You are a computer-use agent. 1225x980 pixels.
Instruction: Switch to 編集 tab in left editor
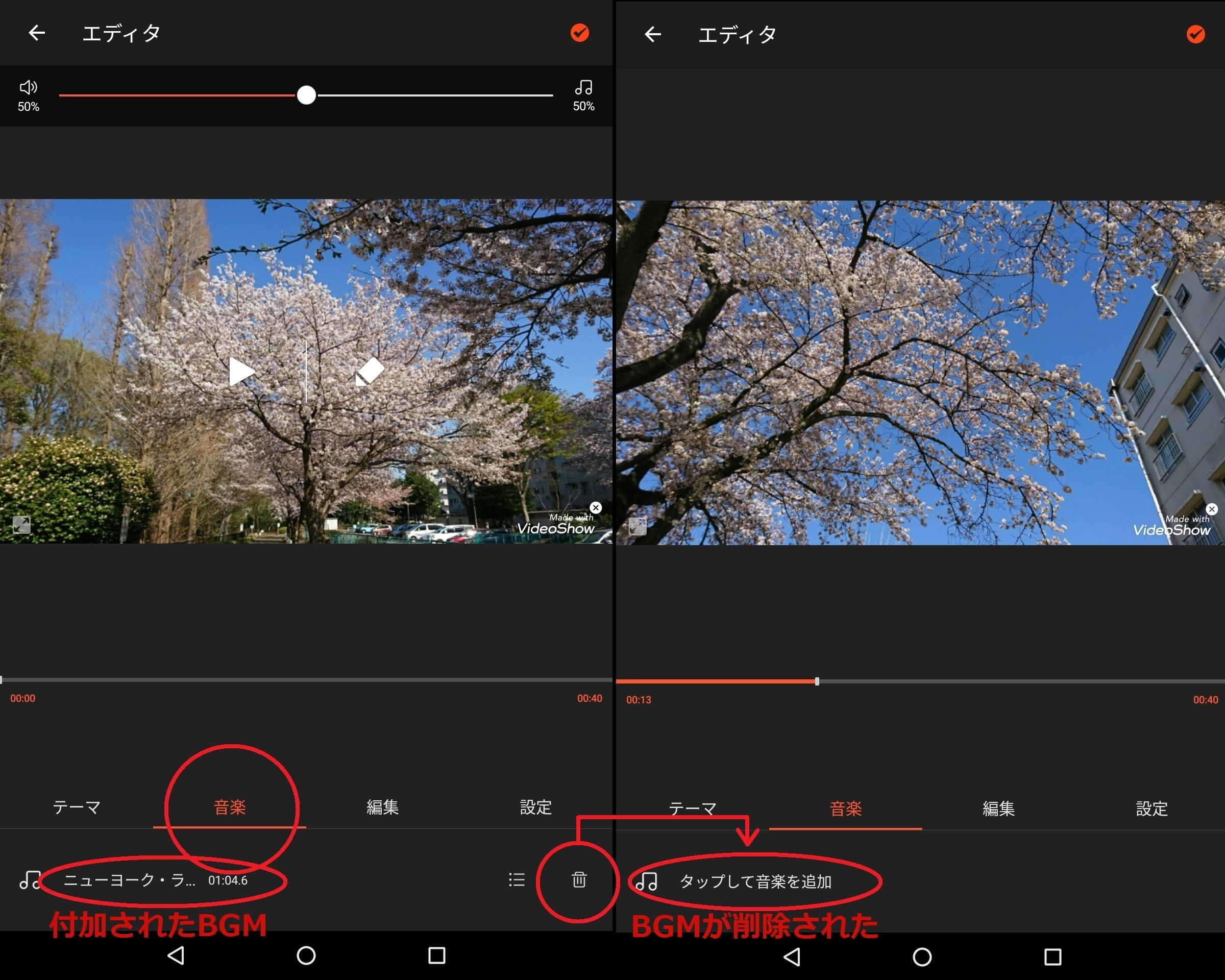pos(382,807)
